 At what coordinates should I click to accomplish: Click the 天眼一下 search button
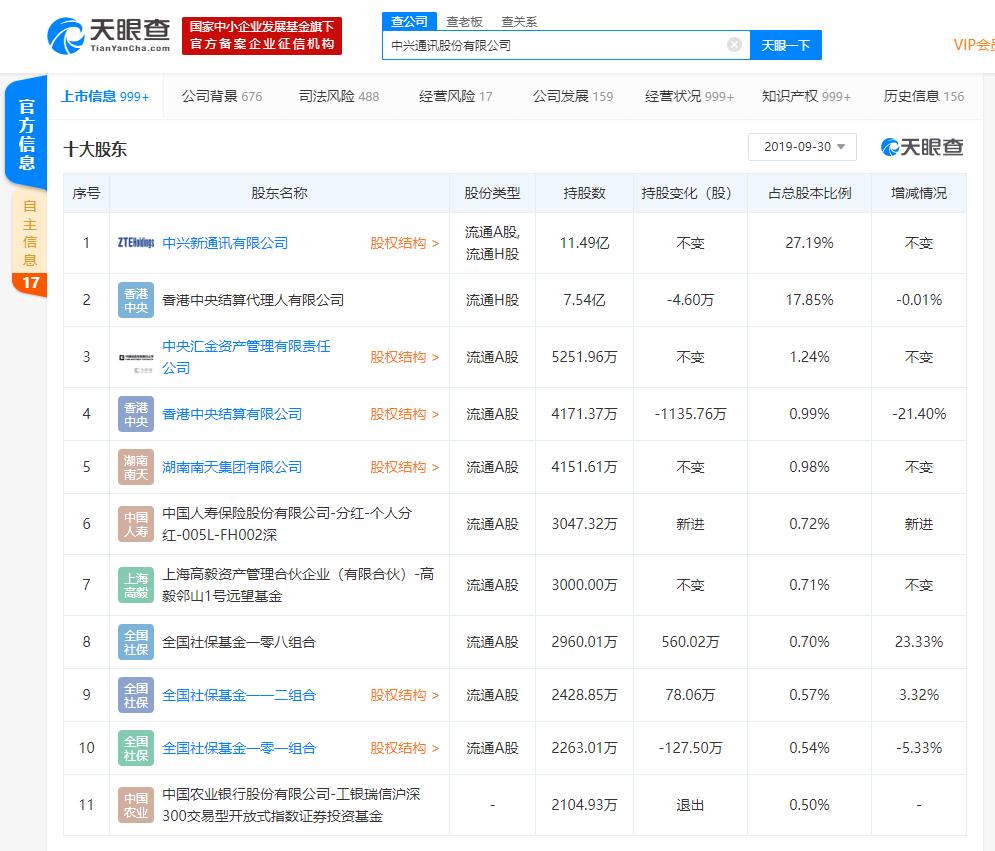pyautogui.click(x=786, y=45)
